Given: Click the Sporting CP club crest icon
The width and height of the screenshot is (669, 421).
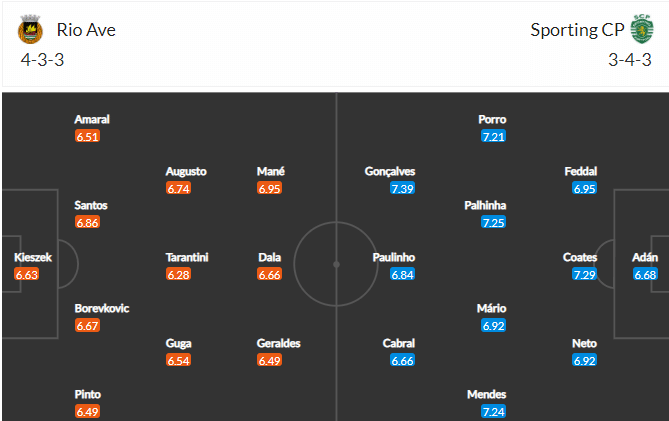Looking at the screenshot, I should [x=642, y=29].
